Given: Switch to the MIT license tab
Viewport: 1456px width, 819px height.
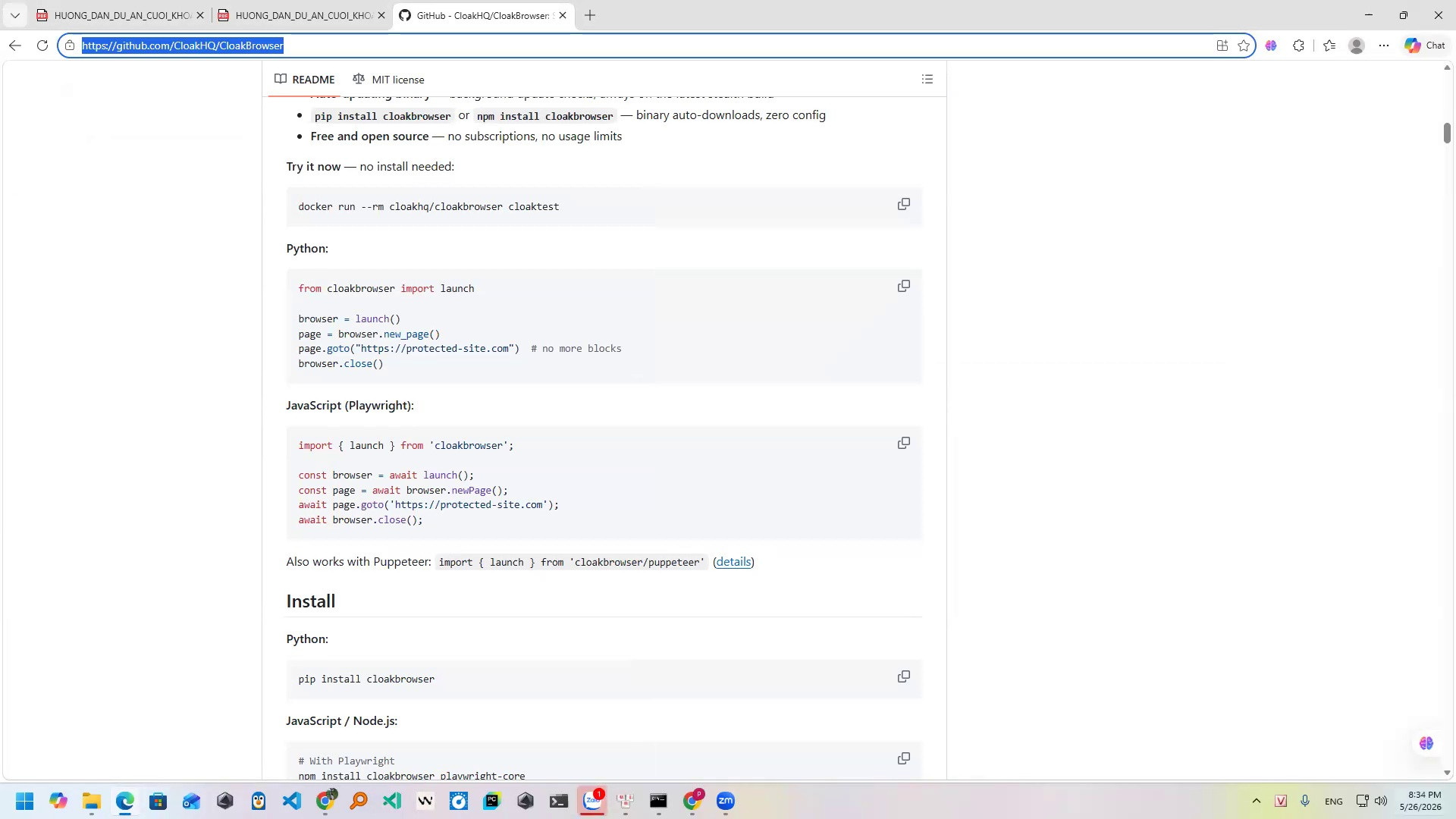Looking at the screenshot, I should click(388, 80).
